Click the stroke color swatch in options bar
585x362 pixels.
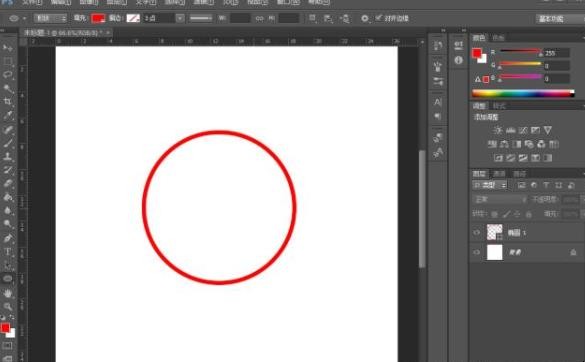click(133, 18)
